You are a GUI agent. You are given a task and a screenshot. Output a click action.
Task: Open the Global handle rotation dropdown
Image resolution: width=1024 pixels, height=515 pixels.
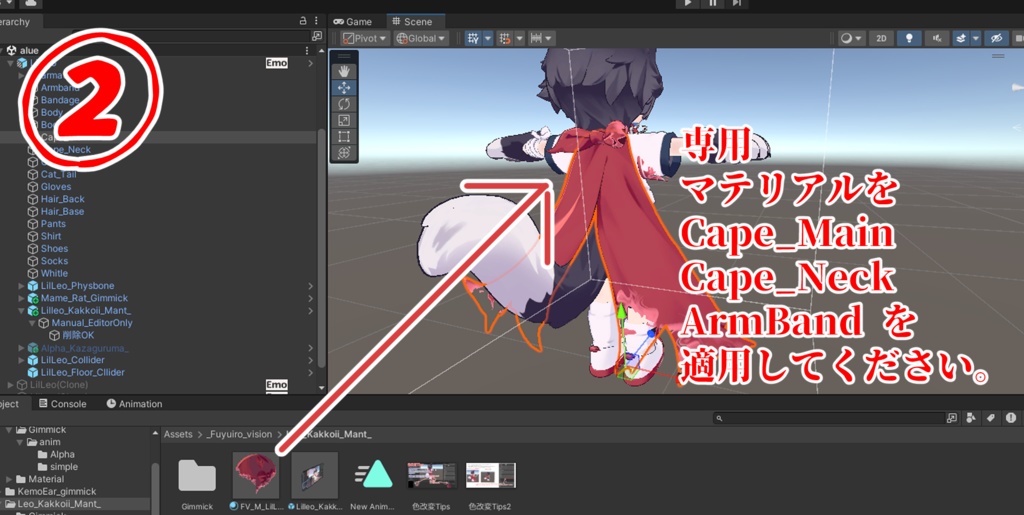pyautogui.click(x=421, y=39)
